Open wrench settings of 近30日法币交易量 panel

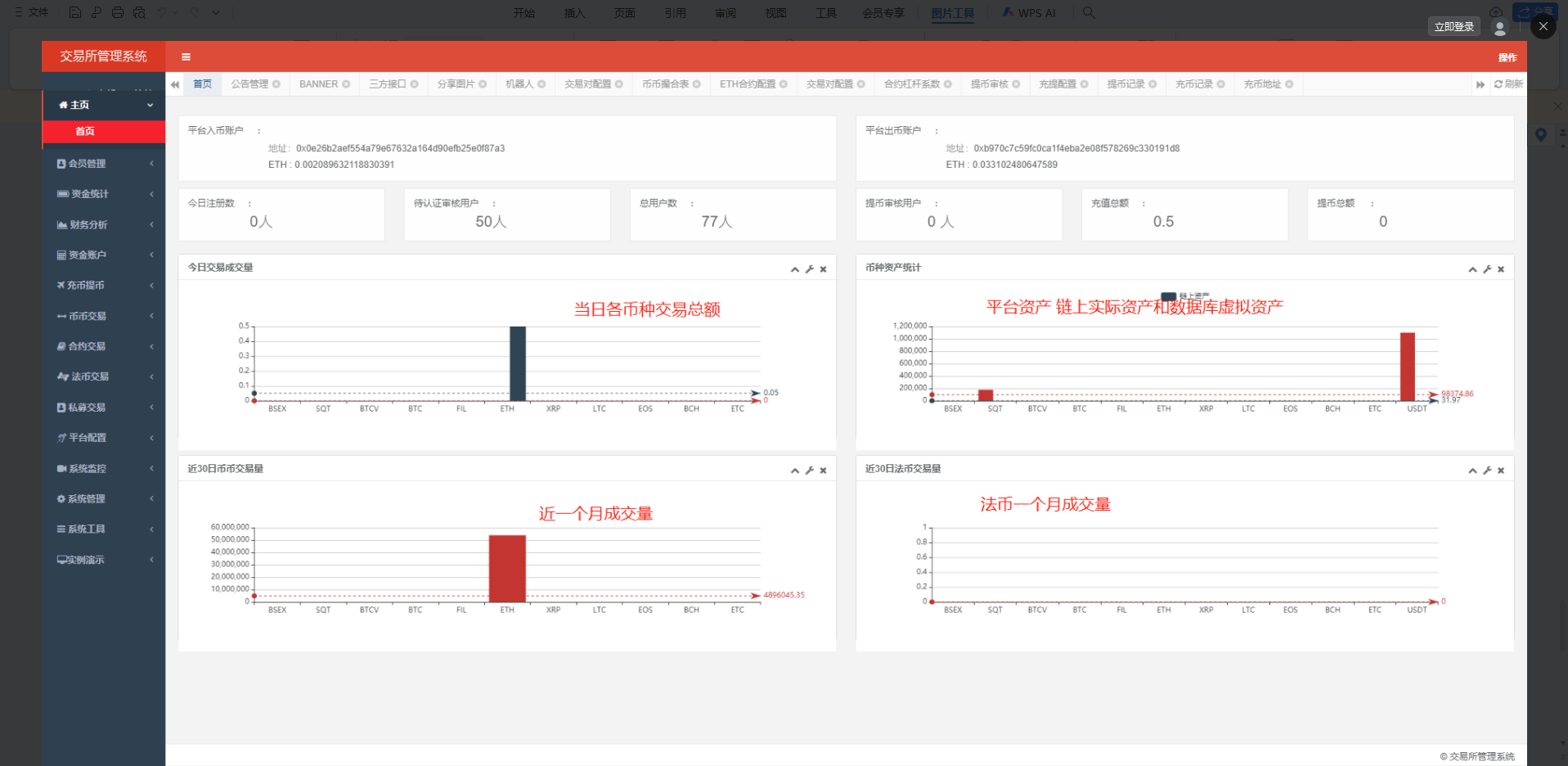(1487, 471)
